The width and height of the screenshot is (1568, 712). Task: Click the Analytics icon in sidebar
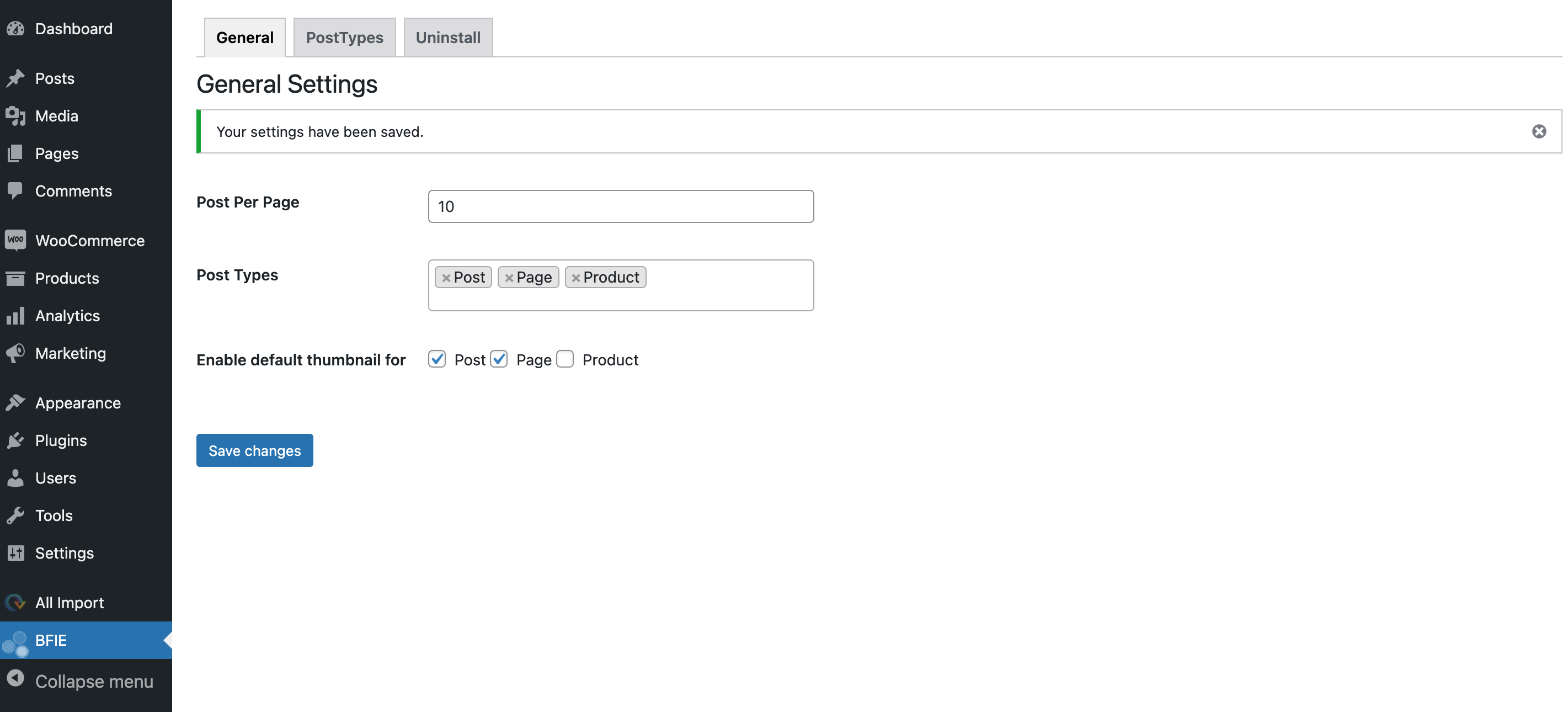coord(16,316)
